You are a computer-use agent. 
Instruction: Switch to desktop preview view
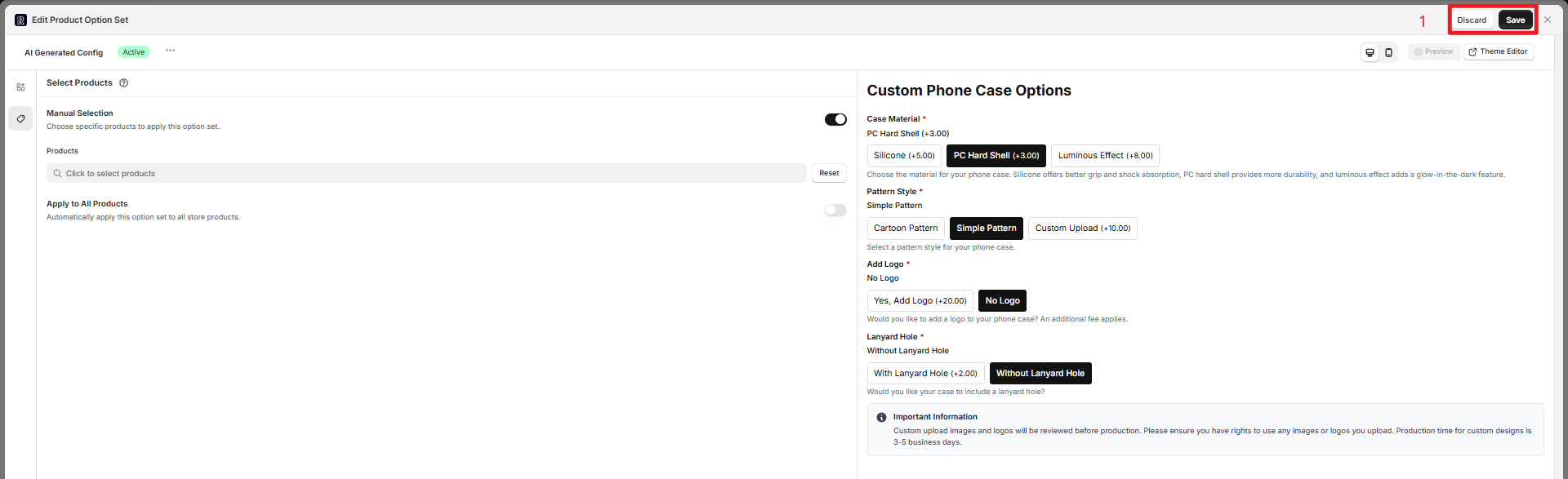pos(1370,52)
